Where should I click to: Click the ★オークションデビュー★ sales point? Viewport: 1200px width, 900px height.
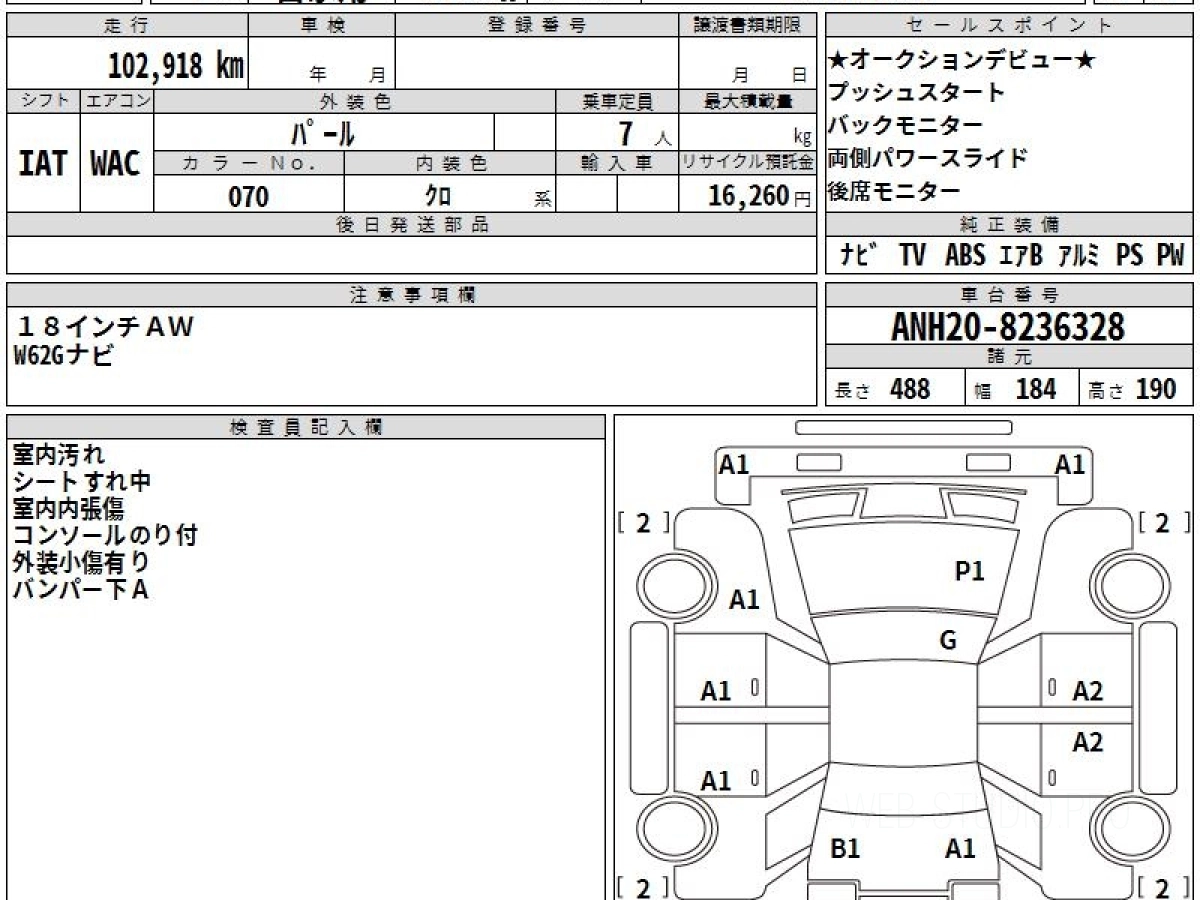pos(963,60)
